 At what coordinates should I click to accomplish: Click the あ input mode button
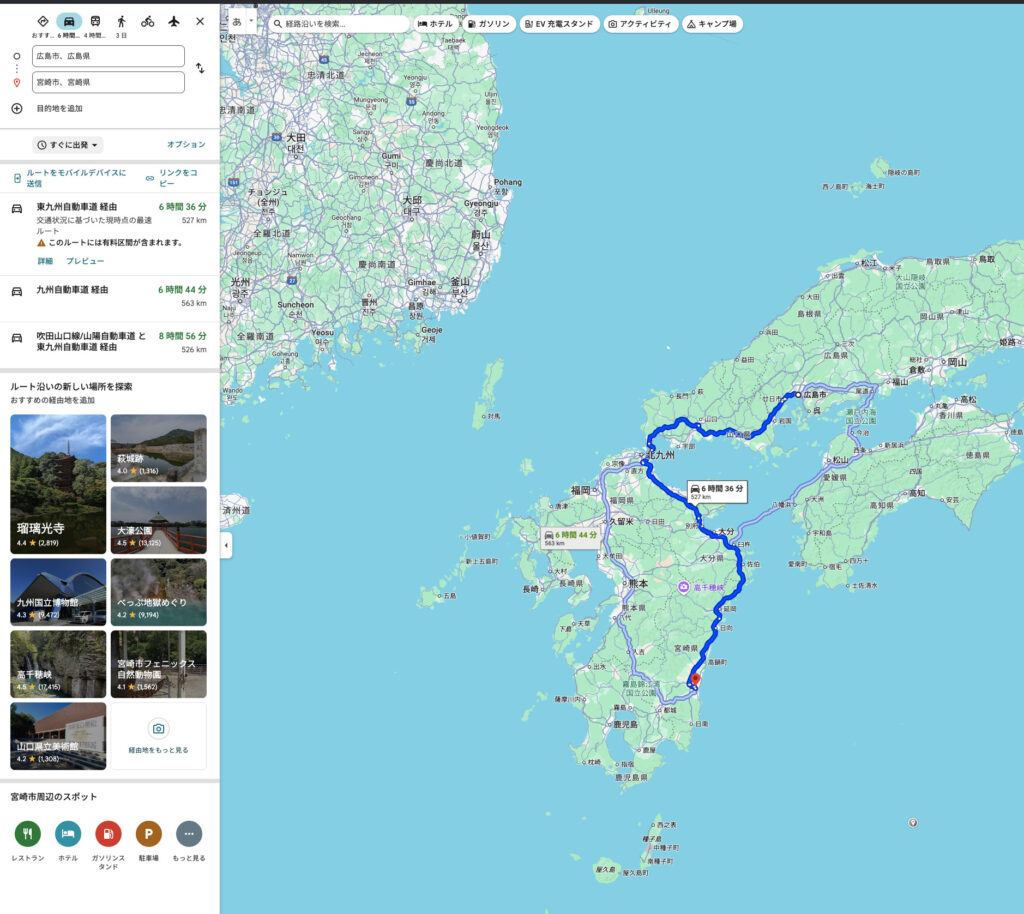[x=237, y=22]
